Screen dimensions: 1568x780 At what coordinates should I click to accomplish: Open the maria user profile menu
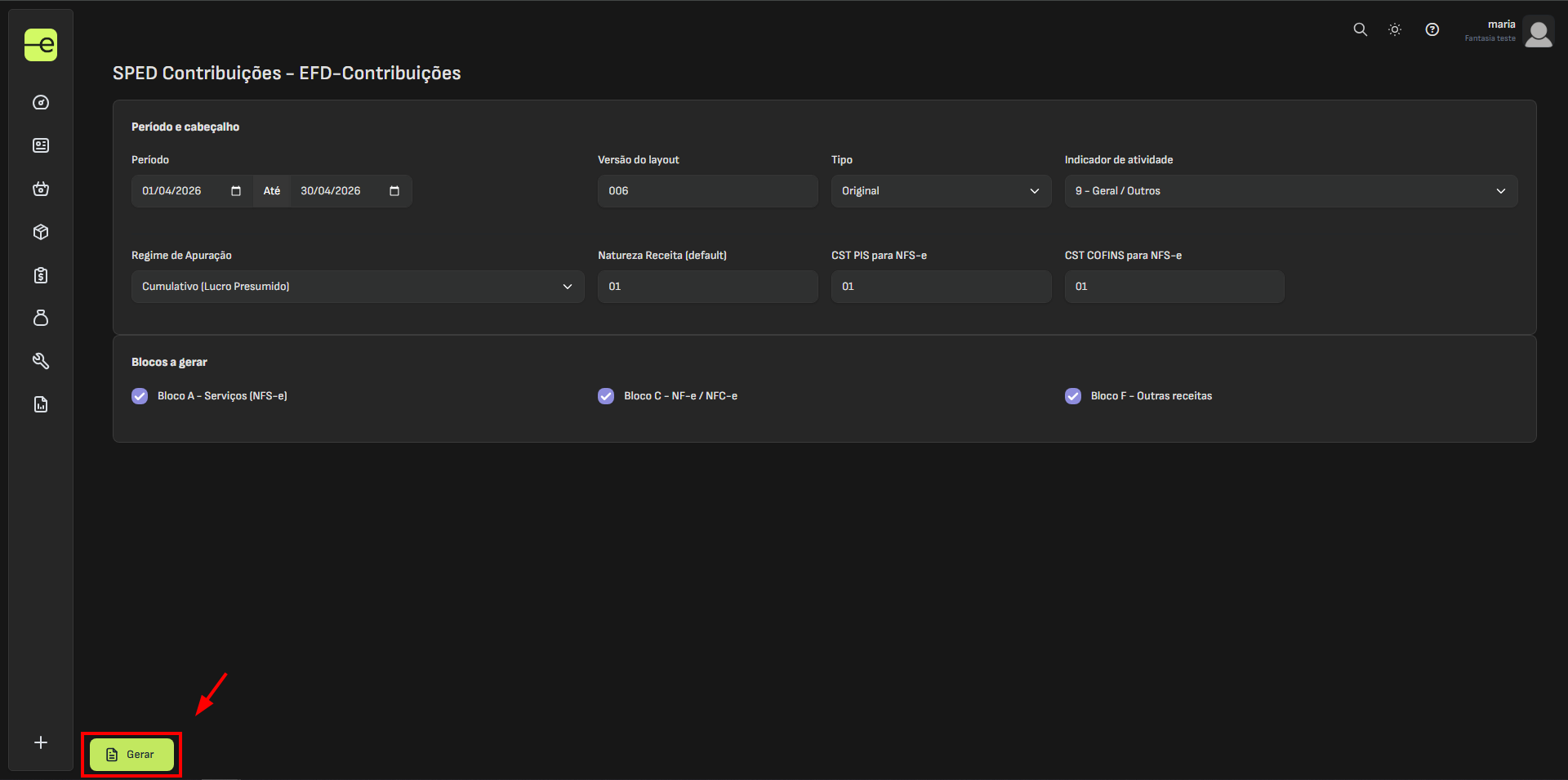(x=1509, y=32)
